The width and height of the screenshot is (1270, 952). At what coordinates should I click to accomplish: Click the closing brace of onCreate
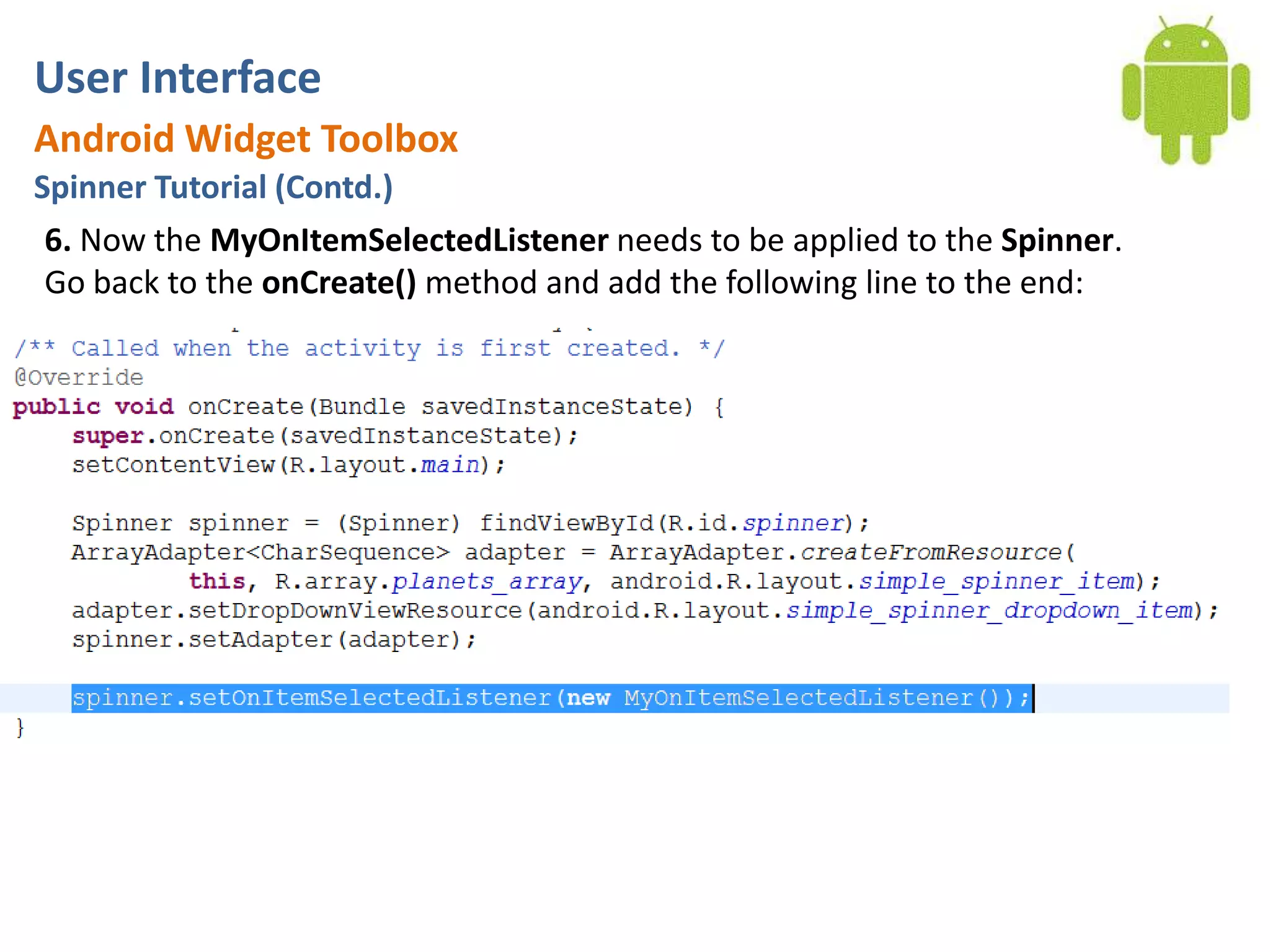[x=20, y=727]
